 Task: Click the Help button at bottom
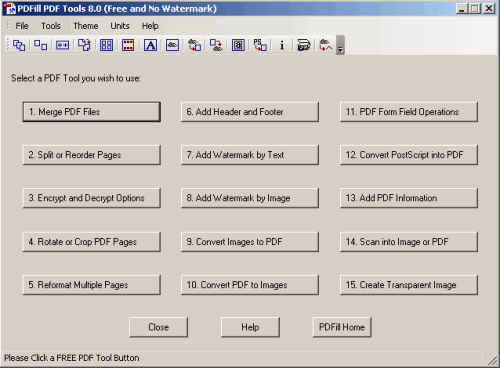click(250, 327)
